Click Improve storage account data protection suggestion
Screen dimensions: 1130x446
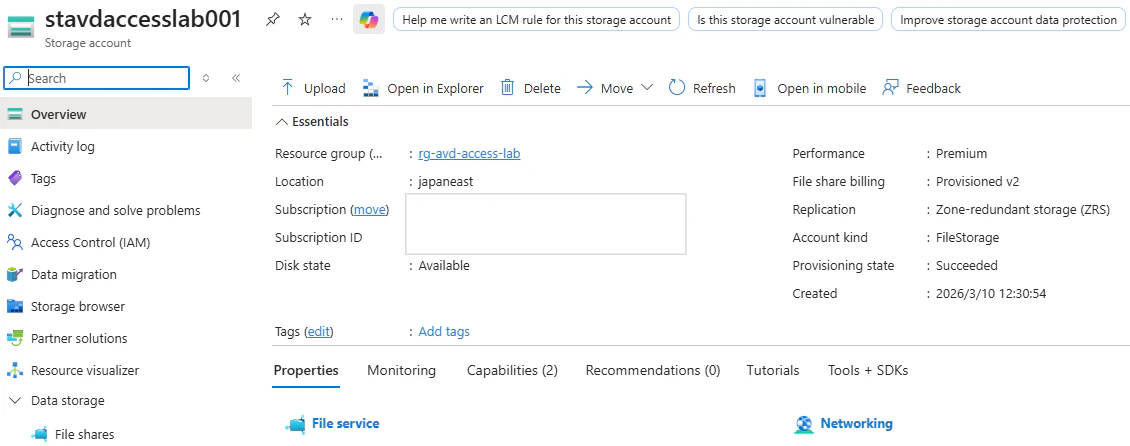point(1008,19)
